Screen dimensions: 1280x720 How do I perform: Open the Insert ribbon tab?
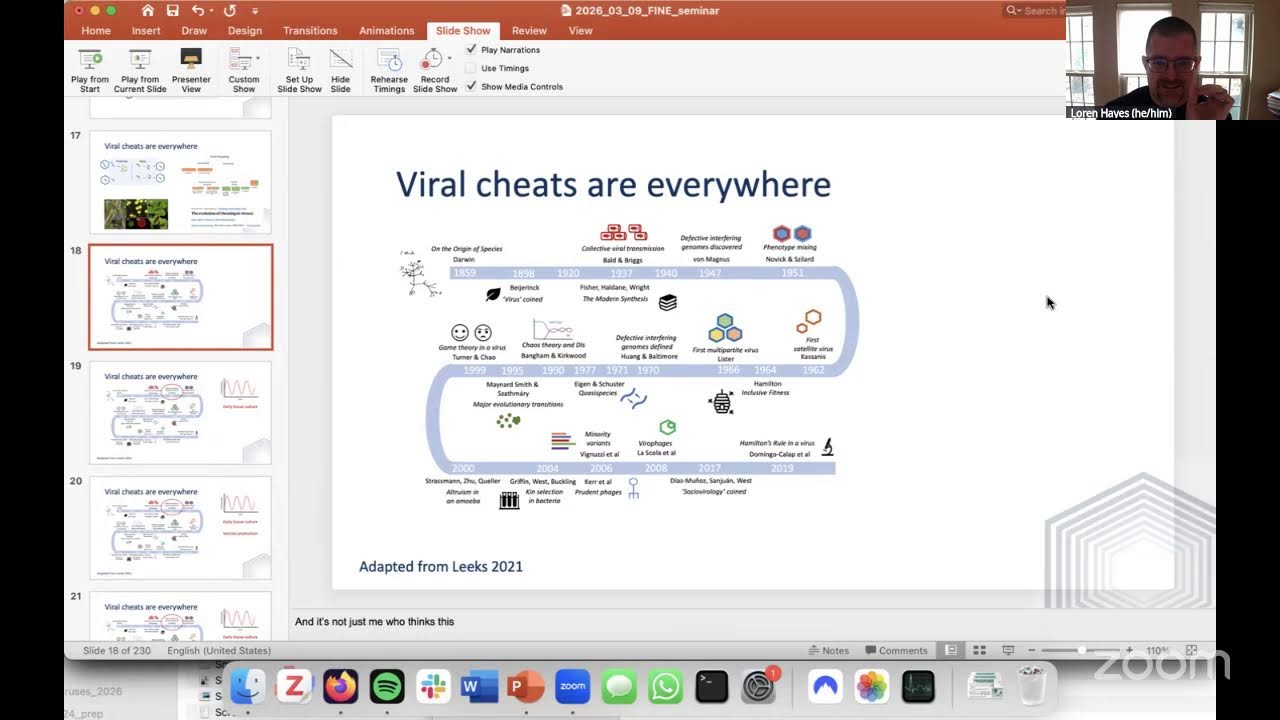[146, 31]
